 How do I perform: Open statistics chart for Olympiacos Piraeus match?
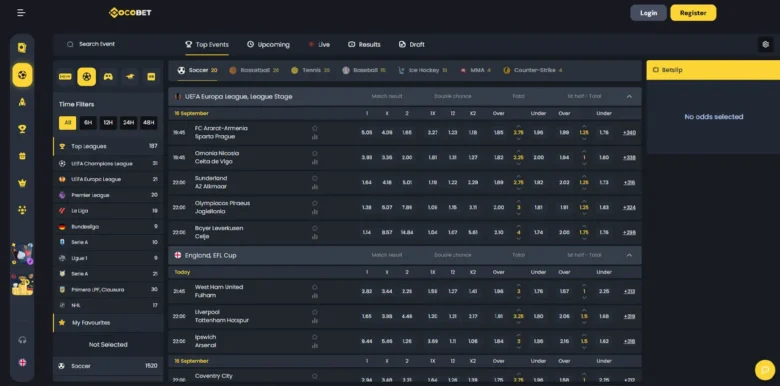[x=314, y=212]
